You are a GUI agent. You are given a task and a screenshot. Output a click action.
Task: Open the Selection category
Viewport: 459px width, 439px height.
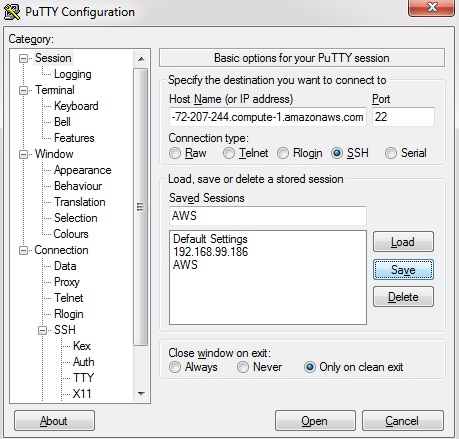click(x=76, y=218)
